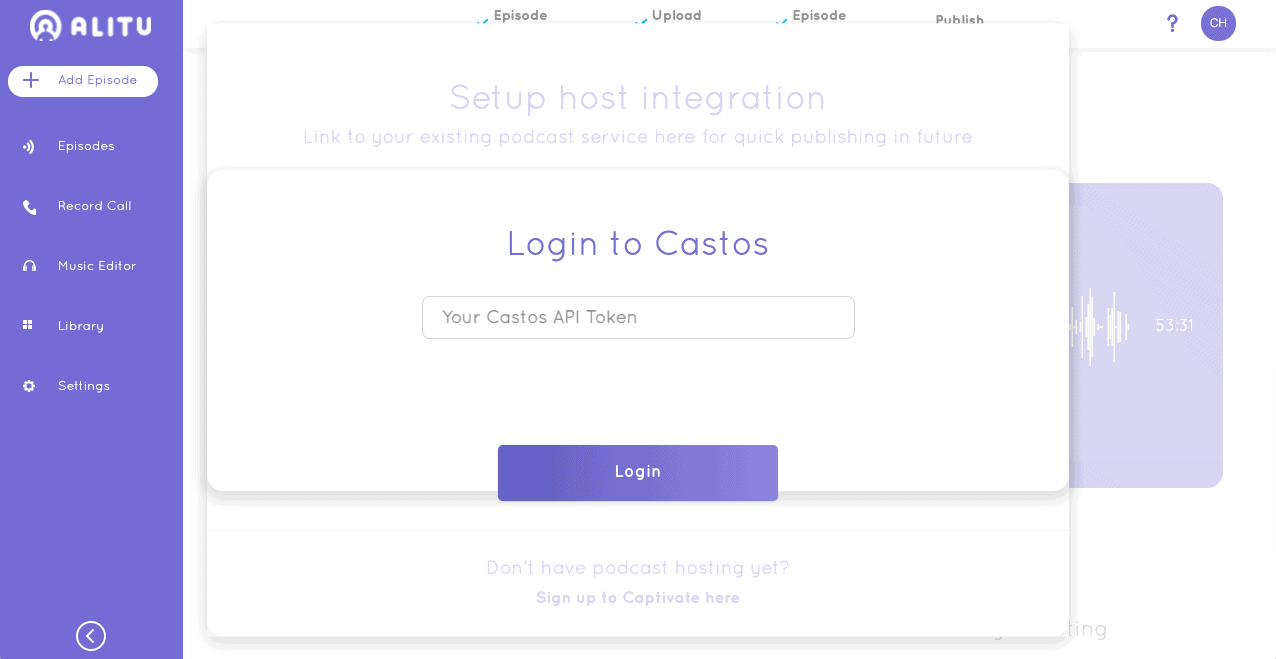Click the episode waveform thumbnail

(1098, 326)
